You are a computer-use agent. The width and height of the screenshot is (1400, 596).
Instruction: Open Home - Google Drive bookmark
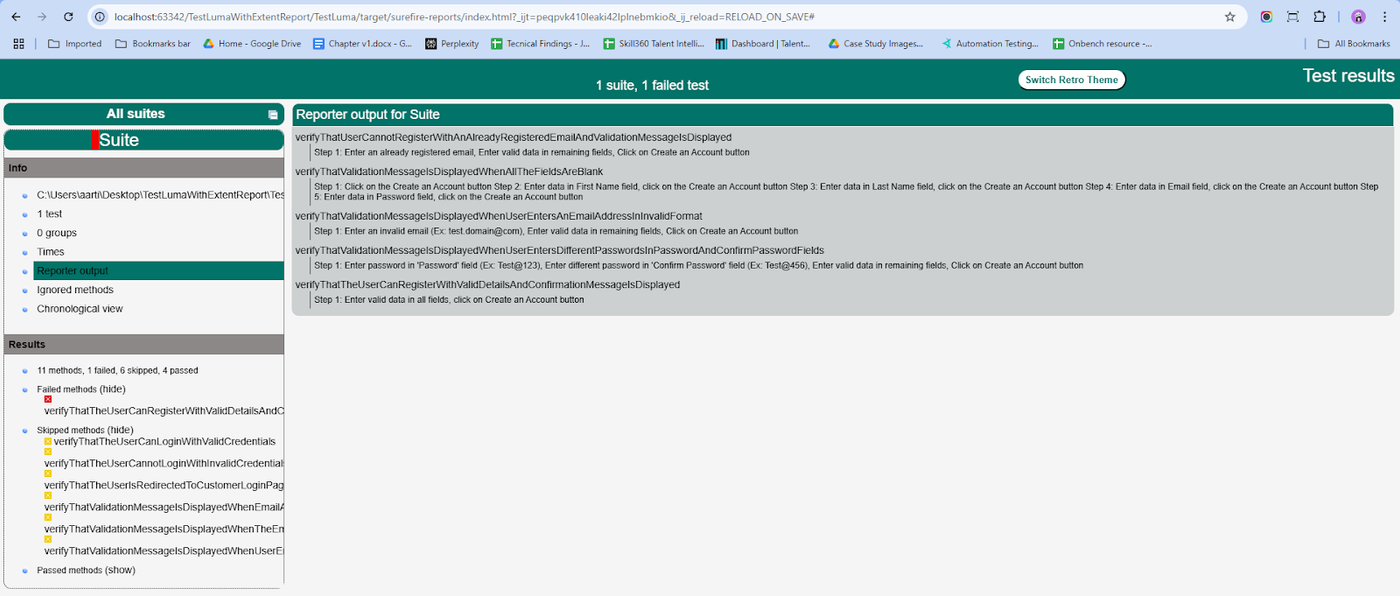[x=252, y=44]
